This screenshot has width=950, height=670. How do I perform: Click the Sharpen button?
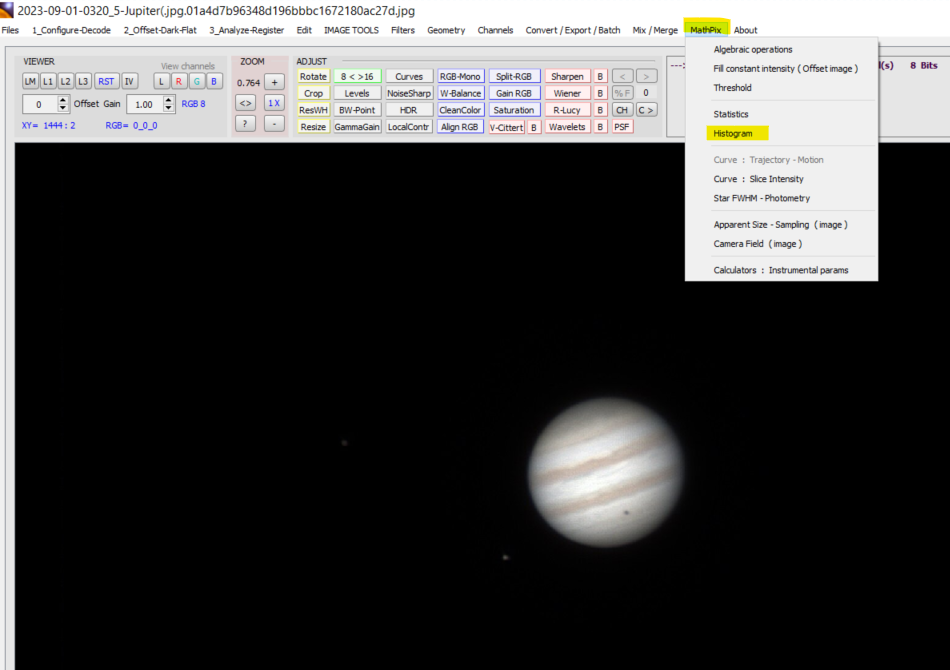pyautogui.click(x=567, y=76)
